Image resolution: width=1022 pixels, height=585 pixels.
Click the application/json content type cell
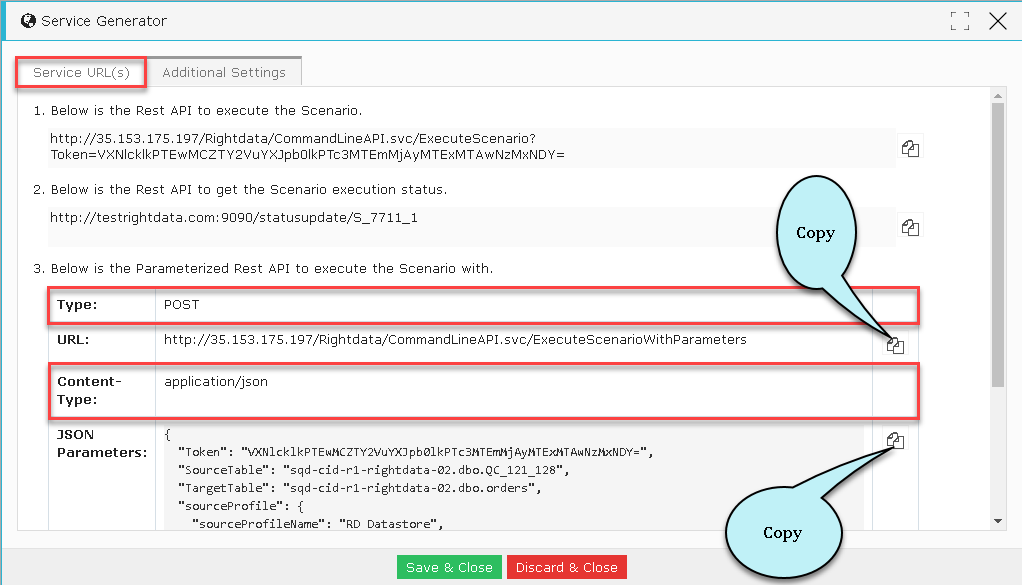tap(514, 390)
